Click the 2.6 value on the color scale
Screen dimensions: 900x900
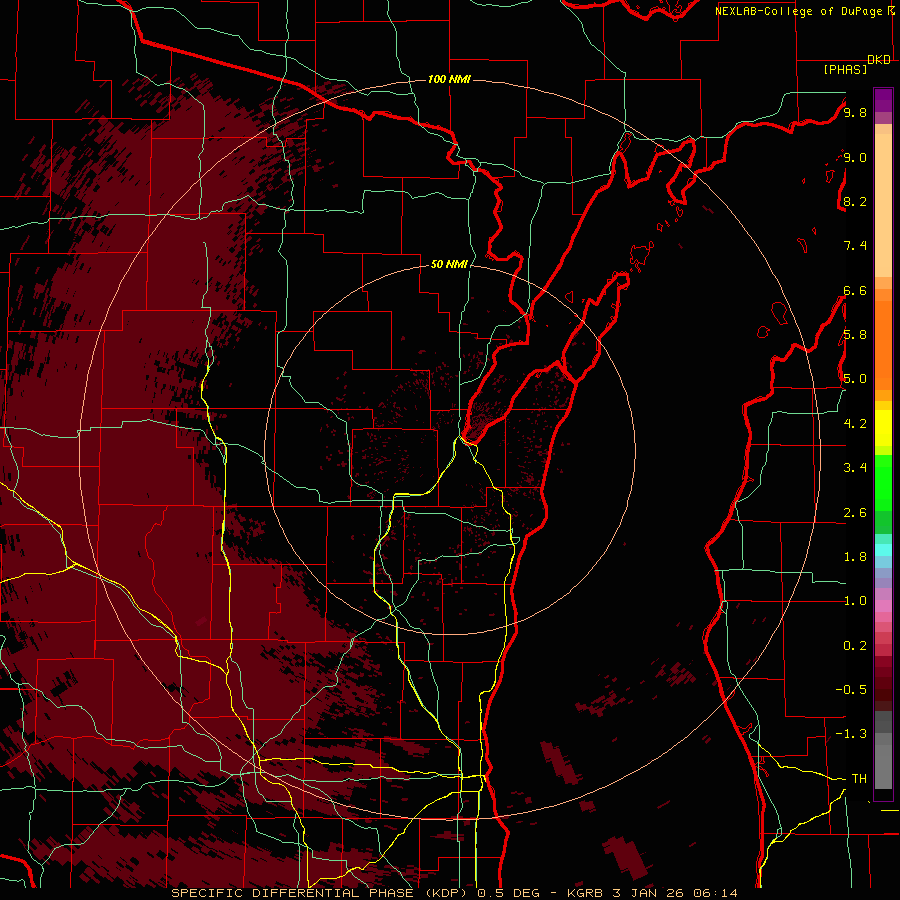click(x=855, y=513)
